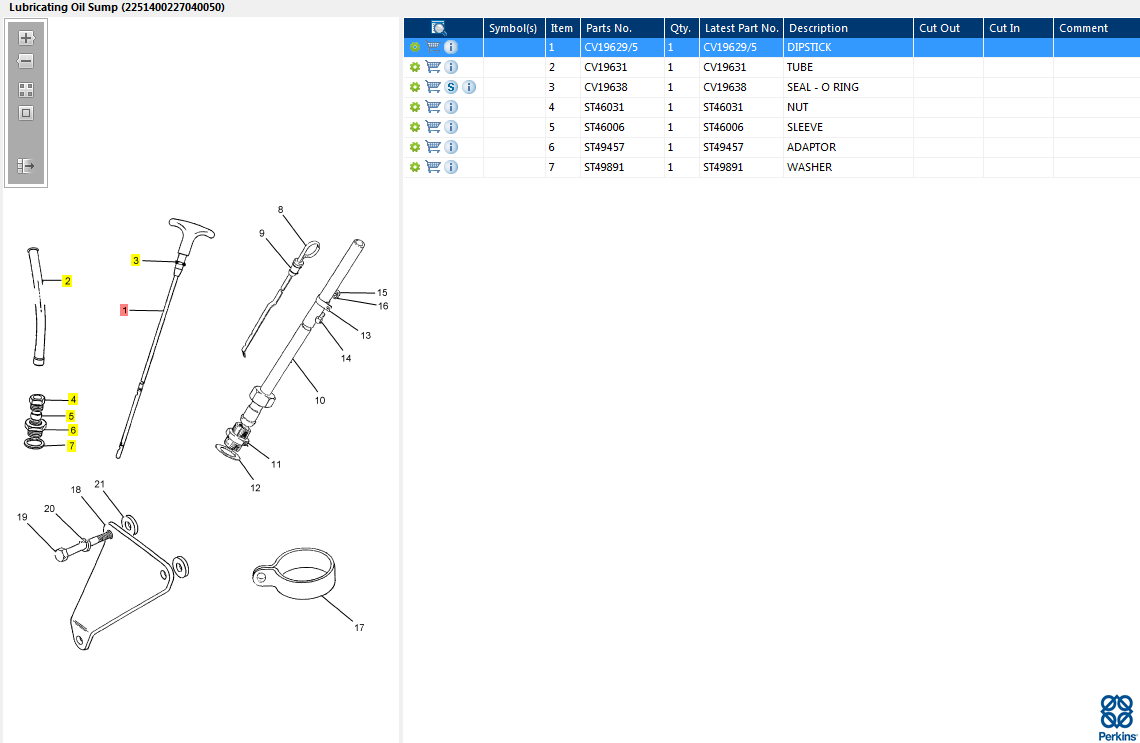Click the Perkins logo
This screenshot has height=743, width=1140.
click(x=1117, y=718)
